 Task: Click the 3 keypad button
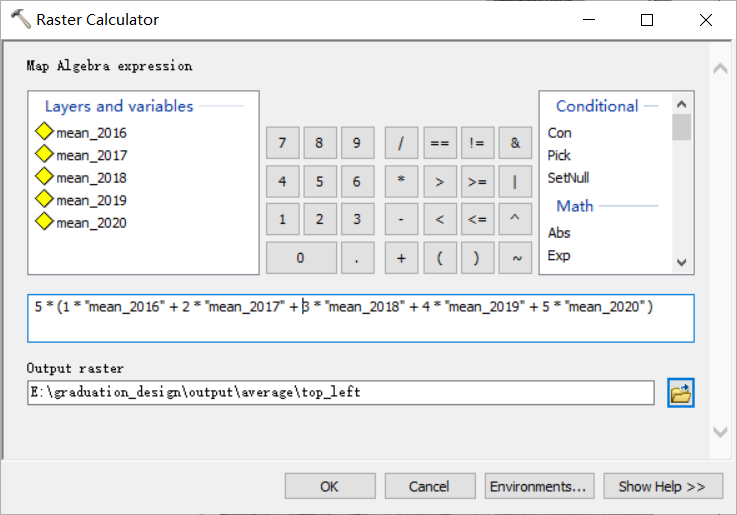tap(357, 219)
